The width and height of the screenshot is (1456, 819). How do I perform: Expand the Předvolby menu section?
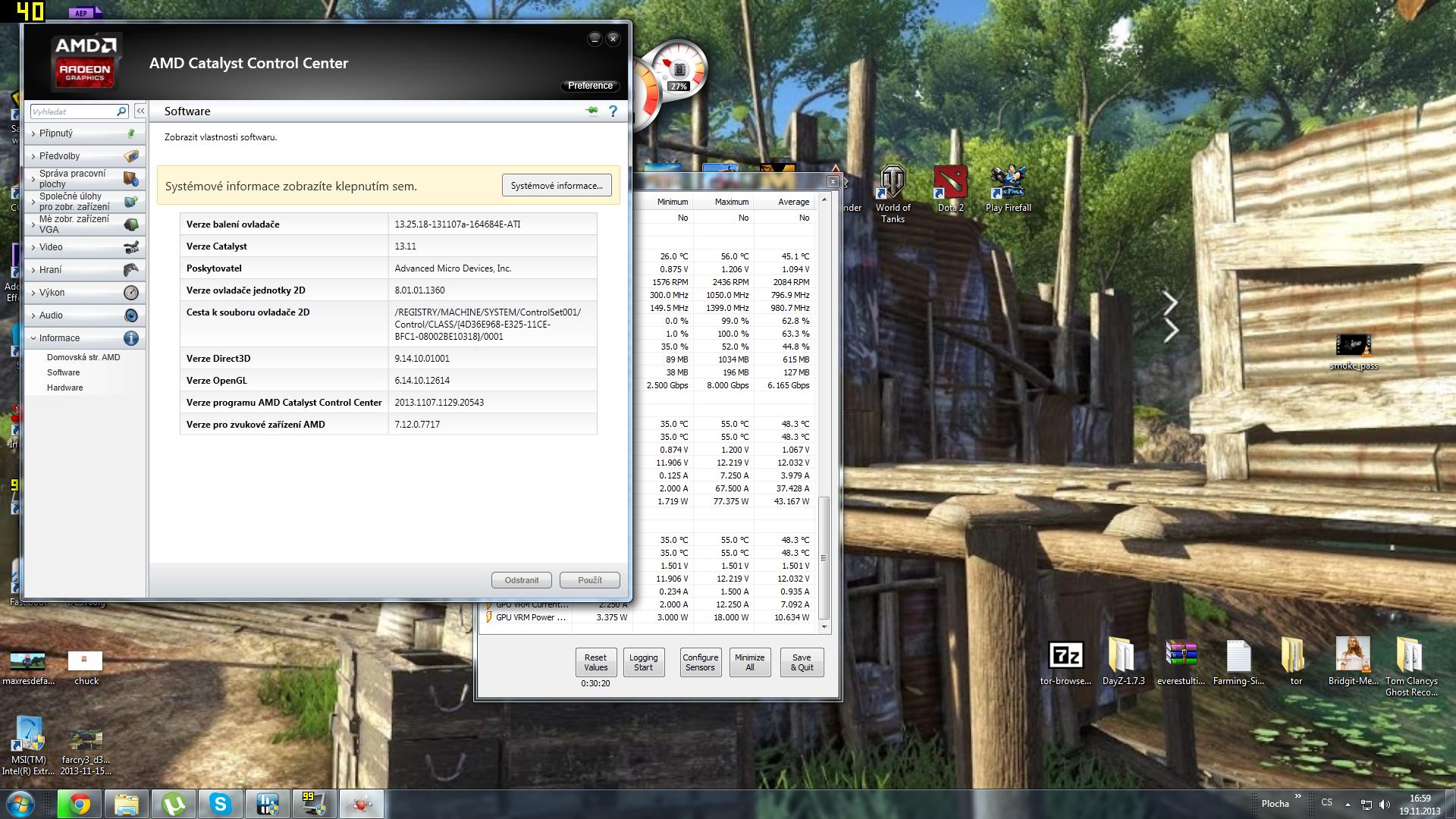pos(85,156)
